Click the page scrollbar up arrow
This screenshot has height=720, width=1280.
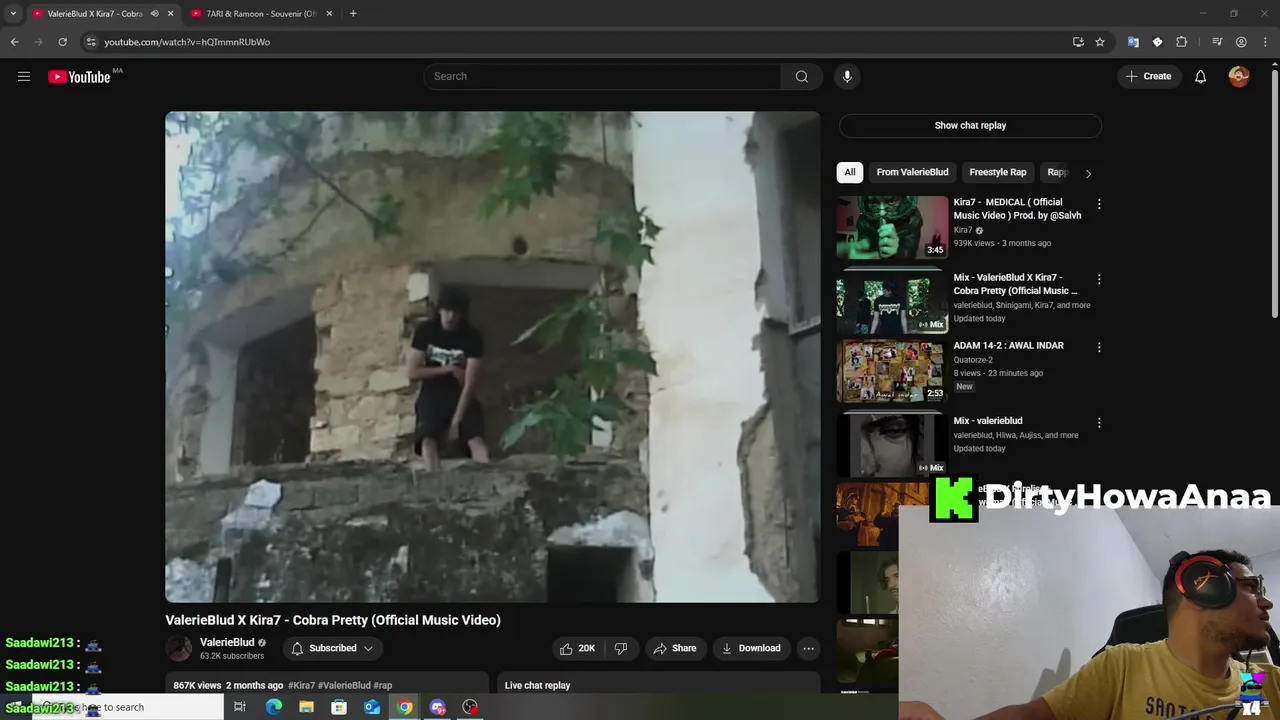tap(1274, 63)
